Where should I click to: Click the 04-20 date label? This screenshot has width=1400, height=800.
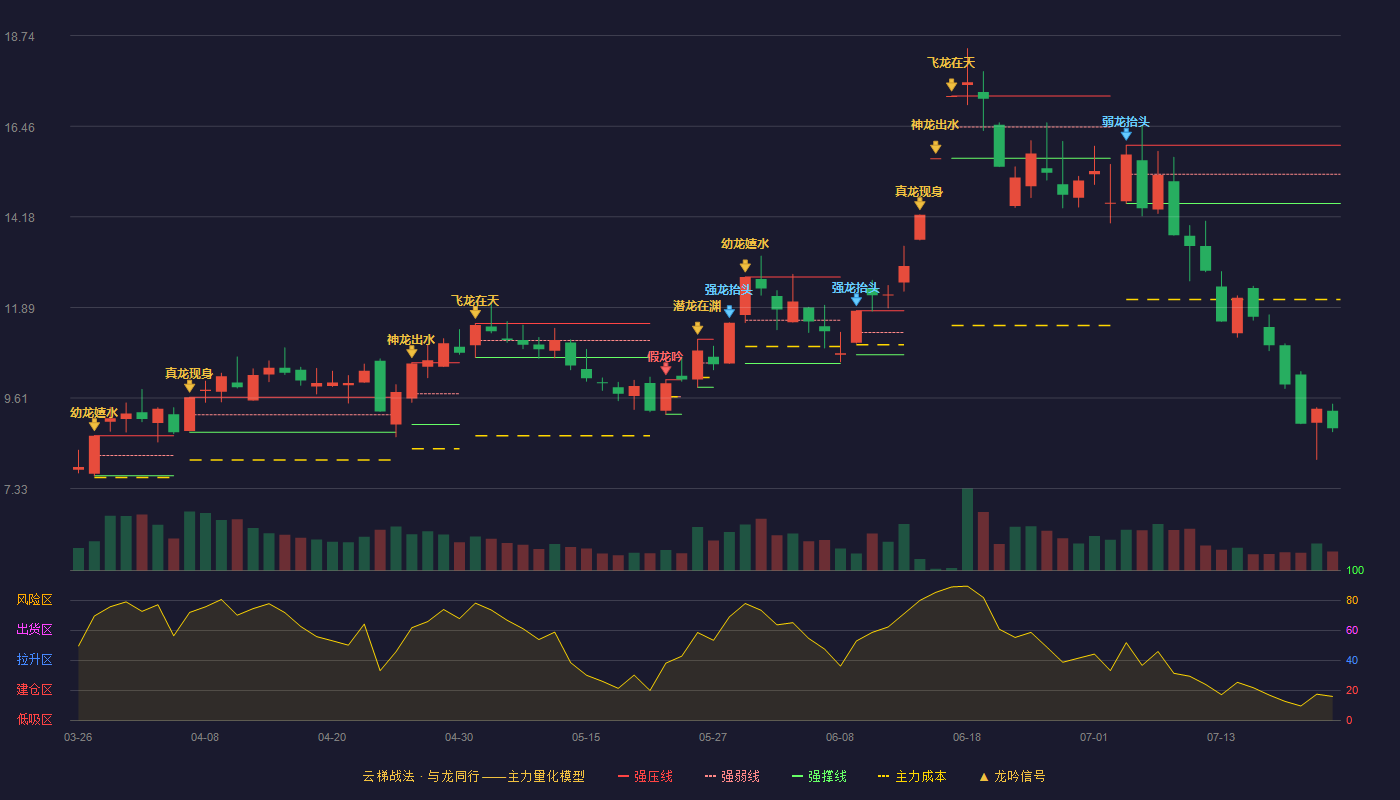coord(332,737)
